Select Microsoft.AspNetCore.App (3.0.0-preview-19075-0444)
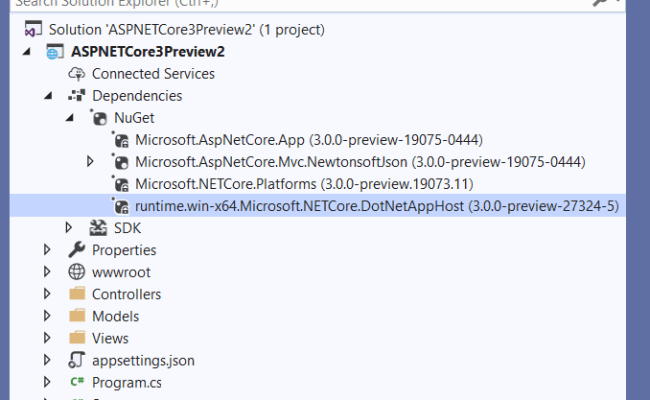650x400 pixels. point(309,140)
